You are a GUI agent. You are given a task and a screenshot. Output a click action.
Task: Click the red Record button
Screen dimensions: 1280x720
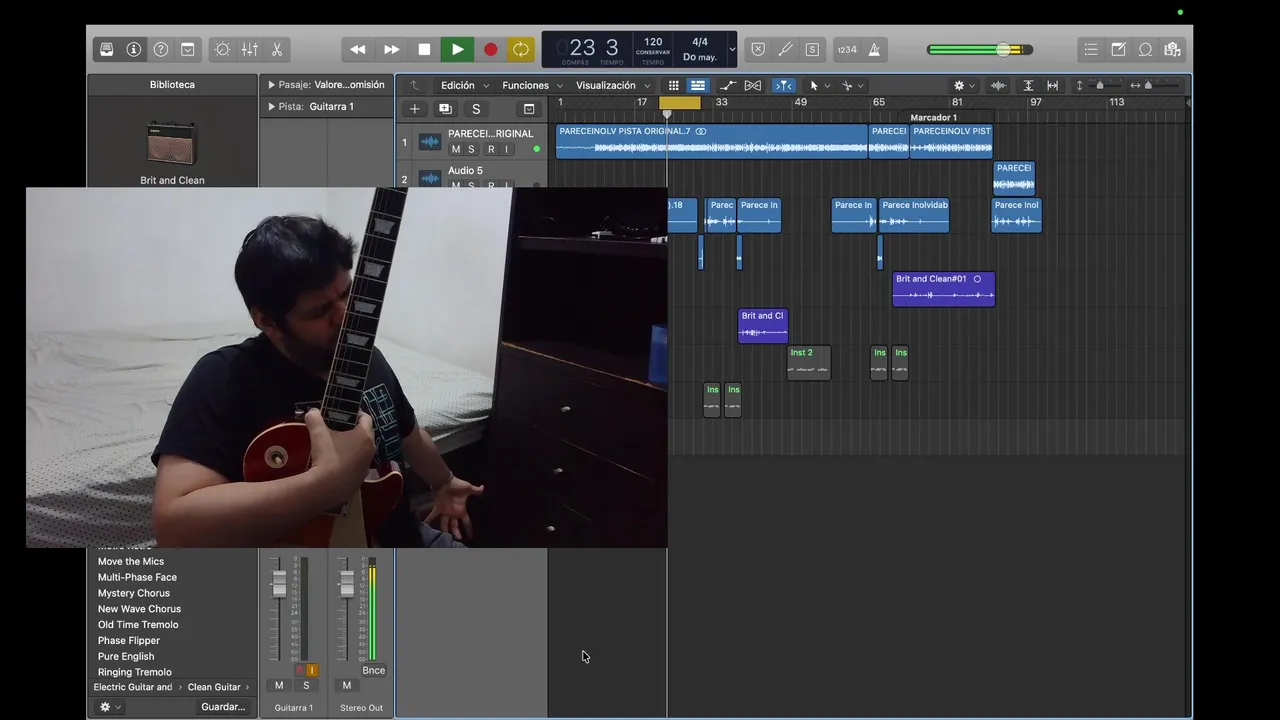[x=490, y=49]
